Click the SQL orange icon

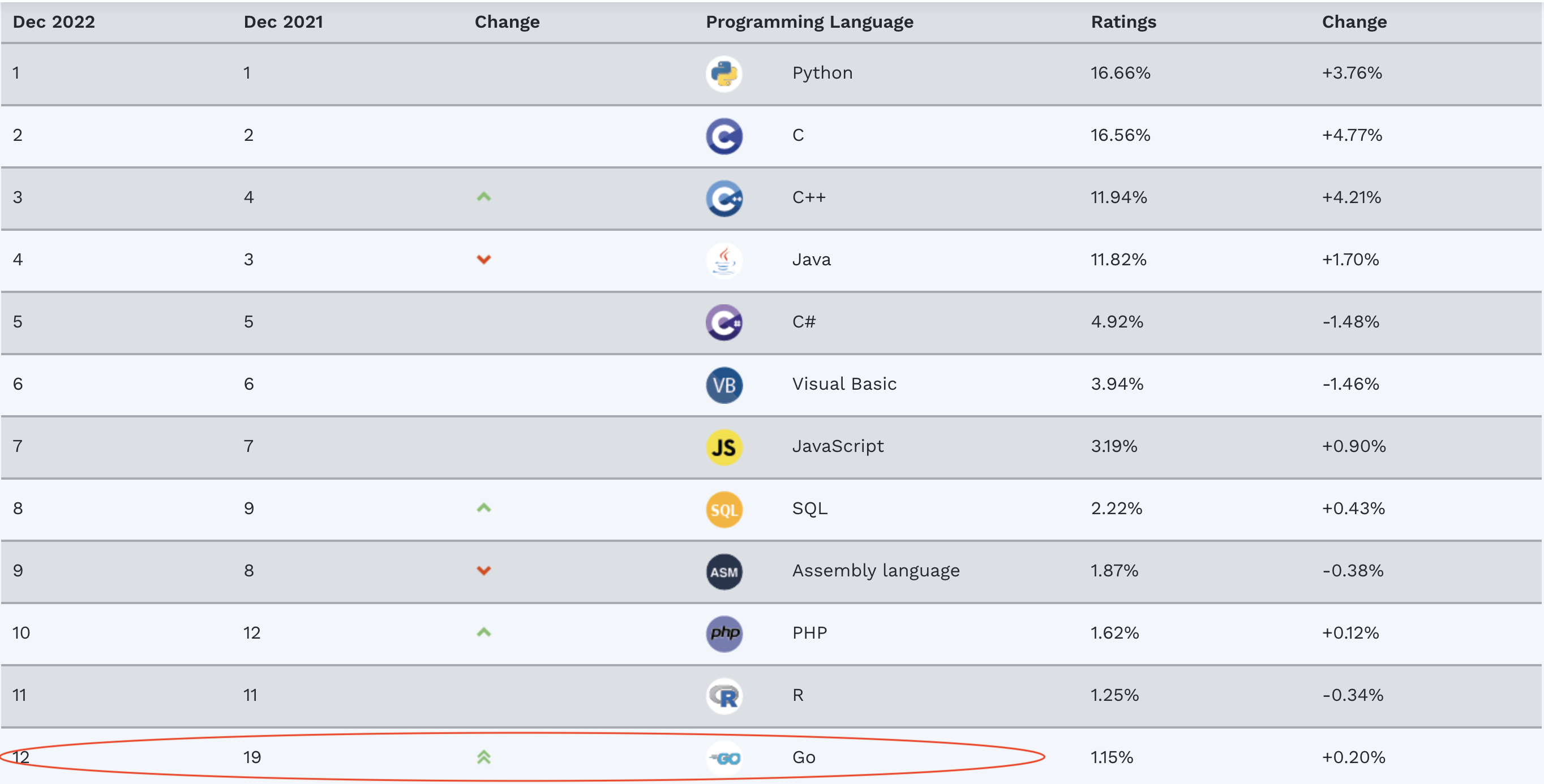(x=724, y=510)
